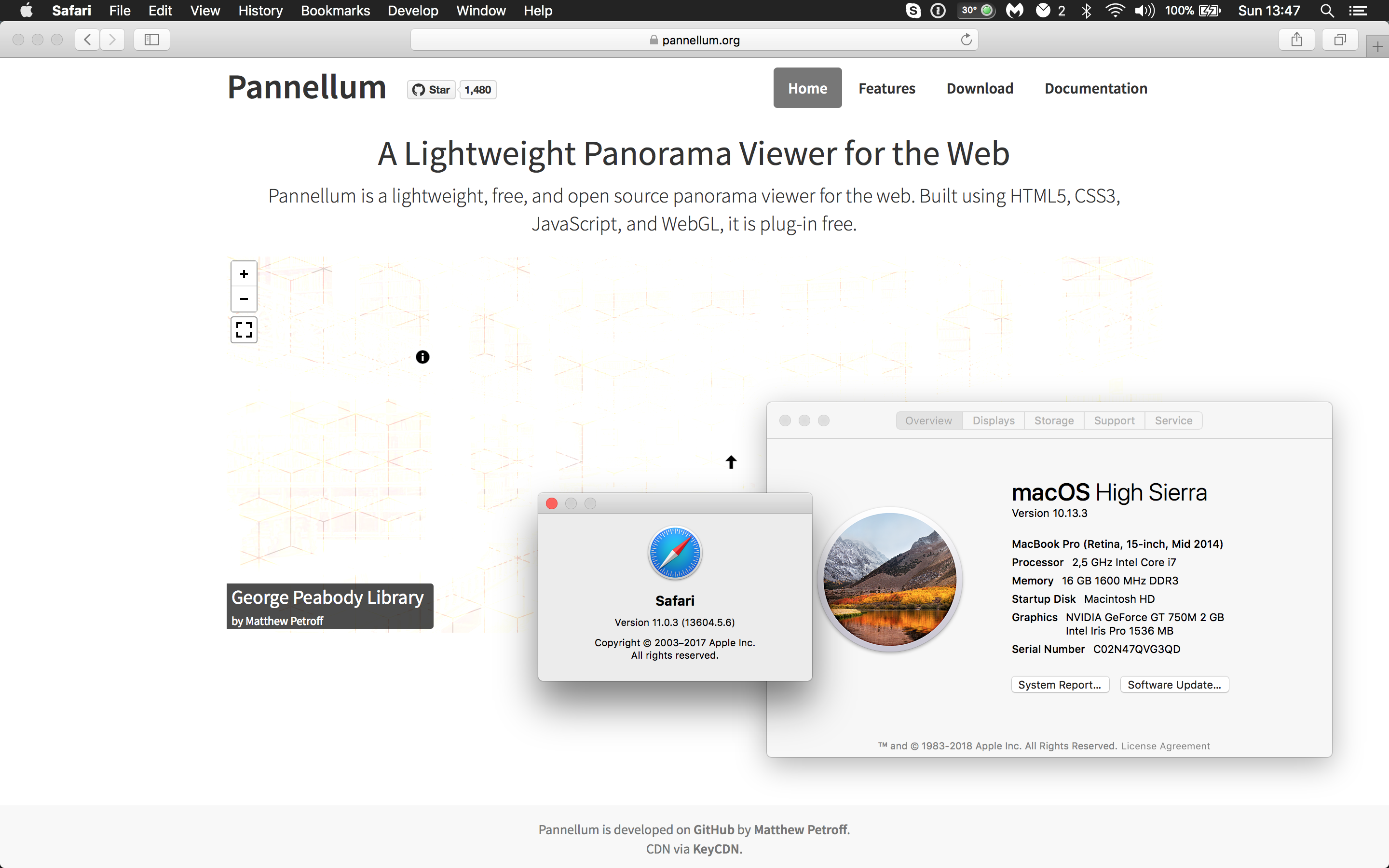Open the Window menu
Viewport: 1389px width, 868px height.
click(x=481, y=10)
